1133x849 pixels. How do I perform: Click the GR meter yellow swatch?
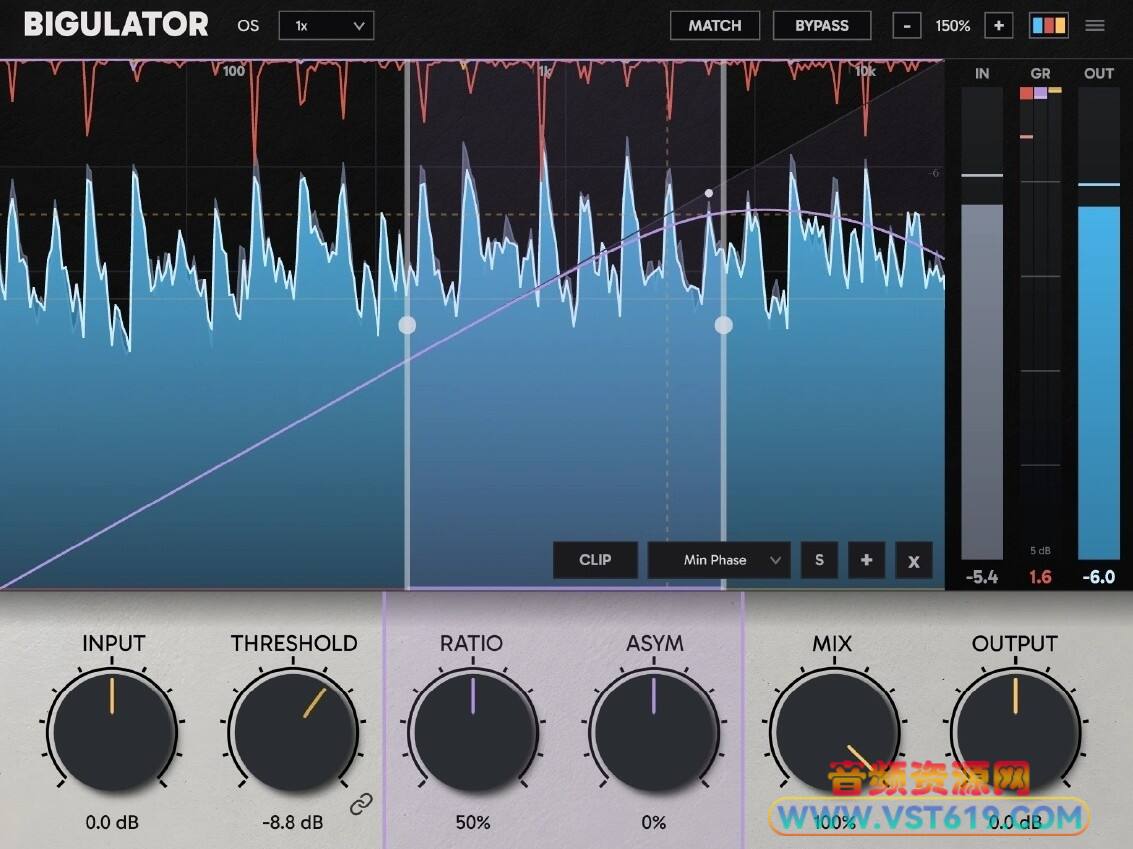(x=1055, y=90)
